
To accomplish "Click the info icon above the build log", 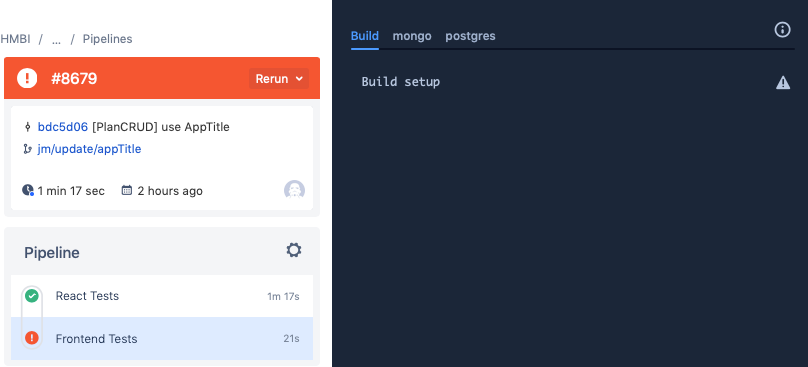I will [x=782, y=30].
